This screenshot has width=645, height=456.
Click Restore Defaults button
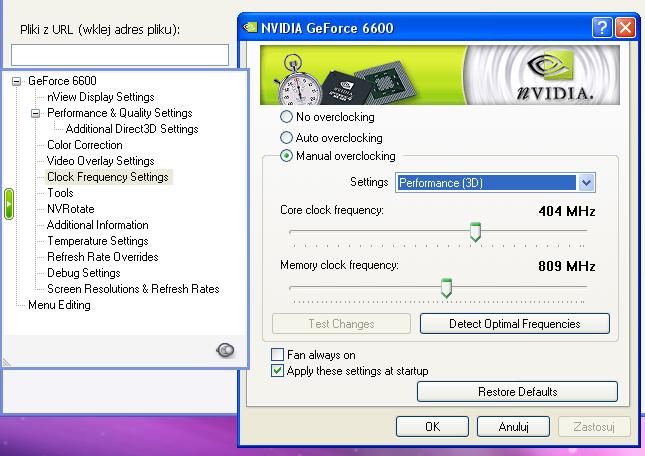coord(517,391)
